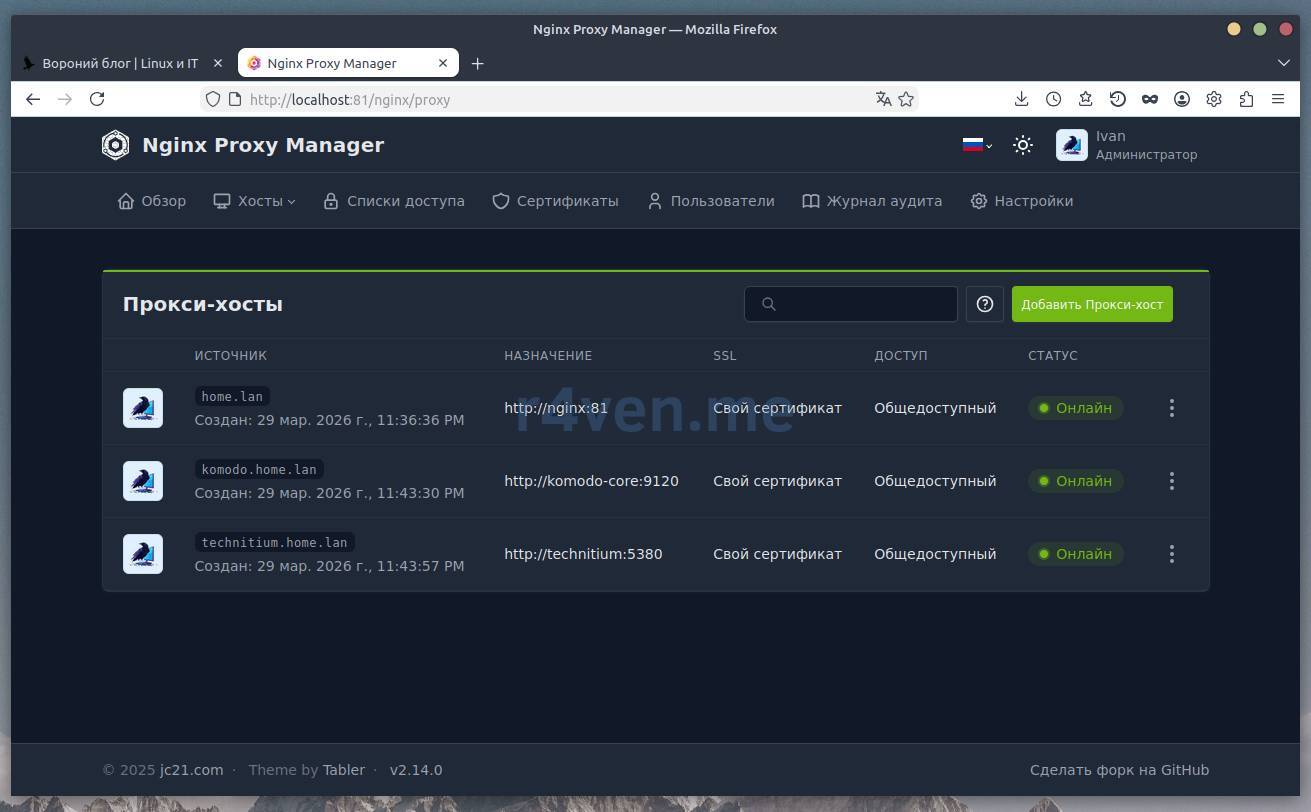Follow the Сделать форк на GitHub link
Viewport: 1311px width, 812px height.
coord(1119,770)
